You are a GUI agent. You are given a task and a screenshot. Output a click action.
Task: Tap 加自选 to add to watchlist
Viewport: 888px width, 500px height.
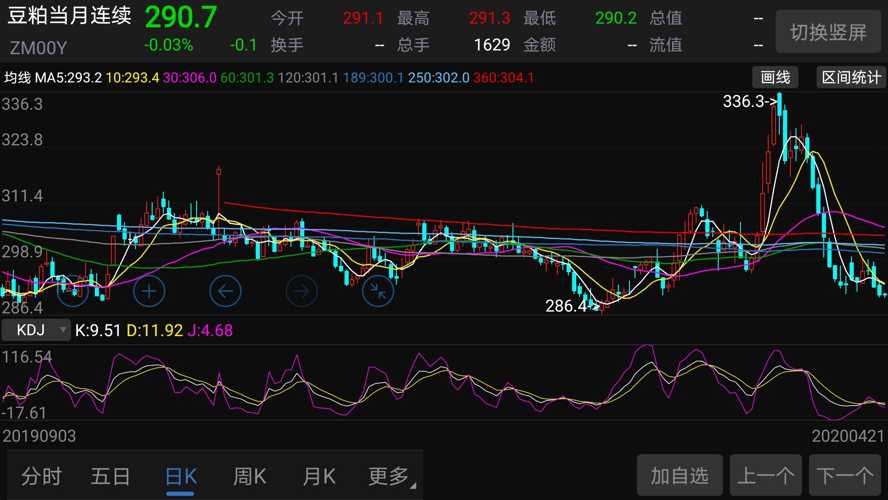pyautogui.click(x=680, y=476)
